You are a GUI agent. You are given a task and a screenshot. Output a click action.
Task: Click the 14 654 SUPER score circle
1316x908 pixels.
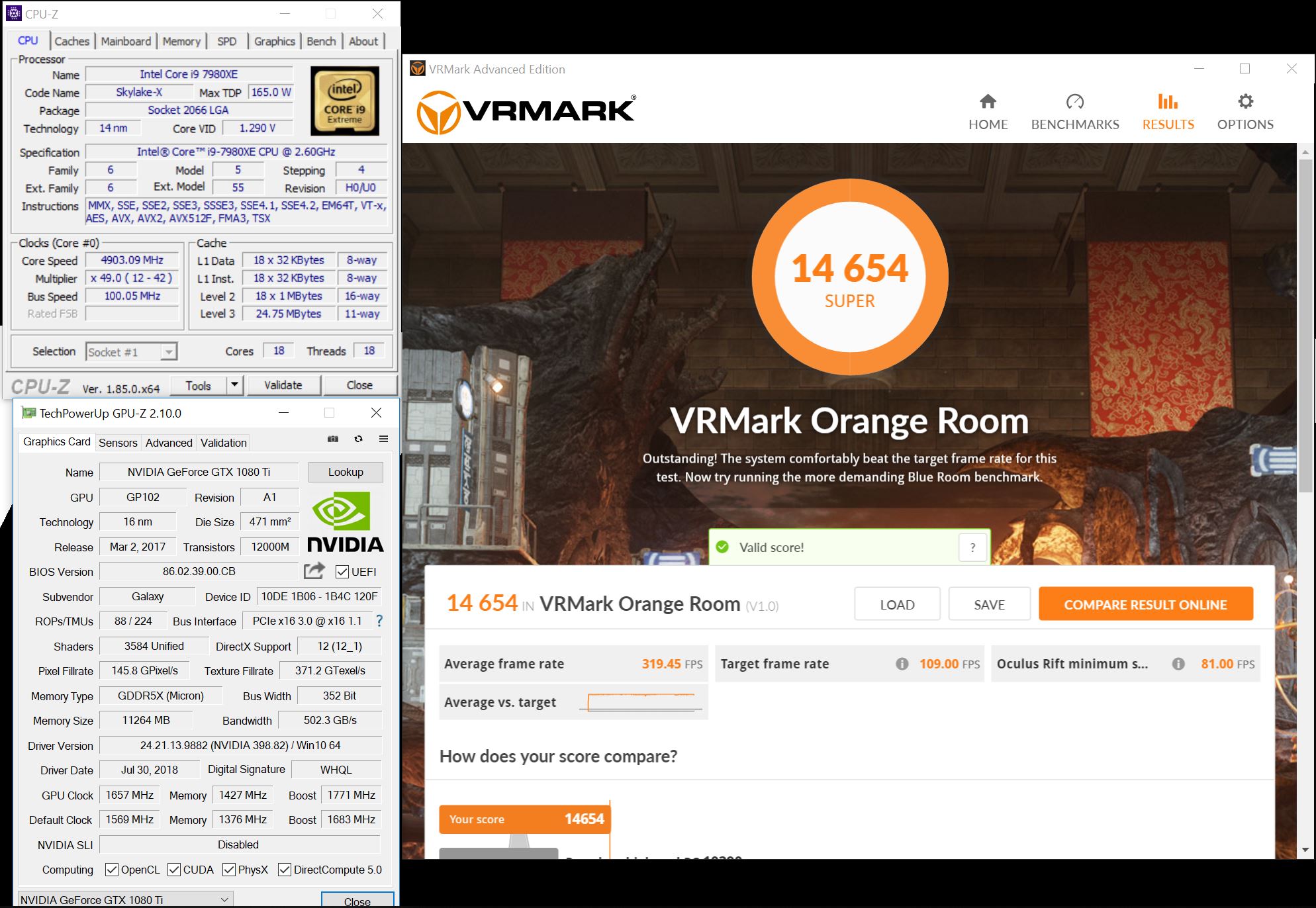850,277
